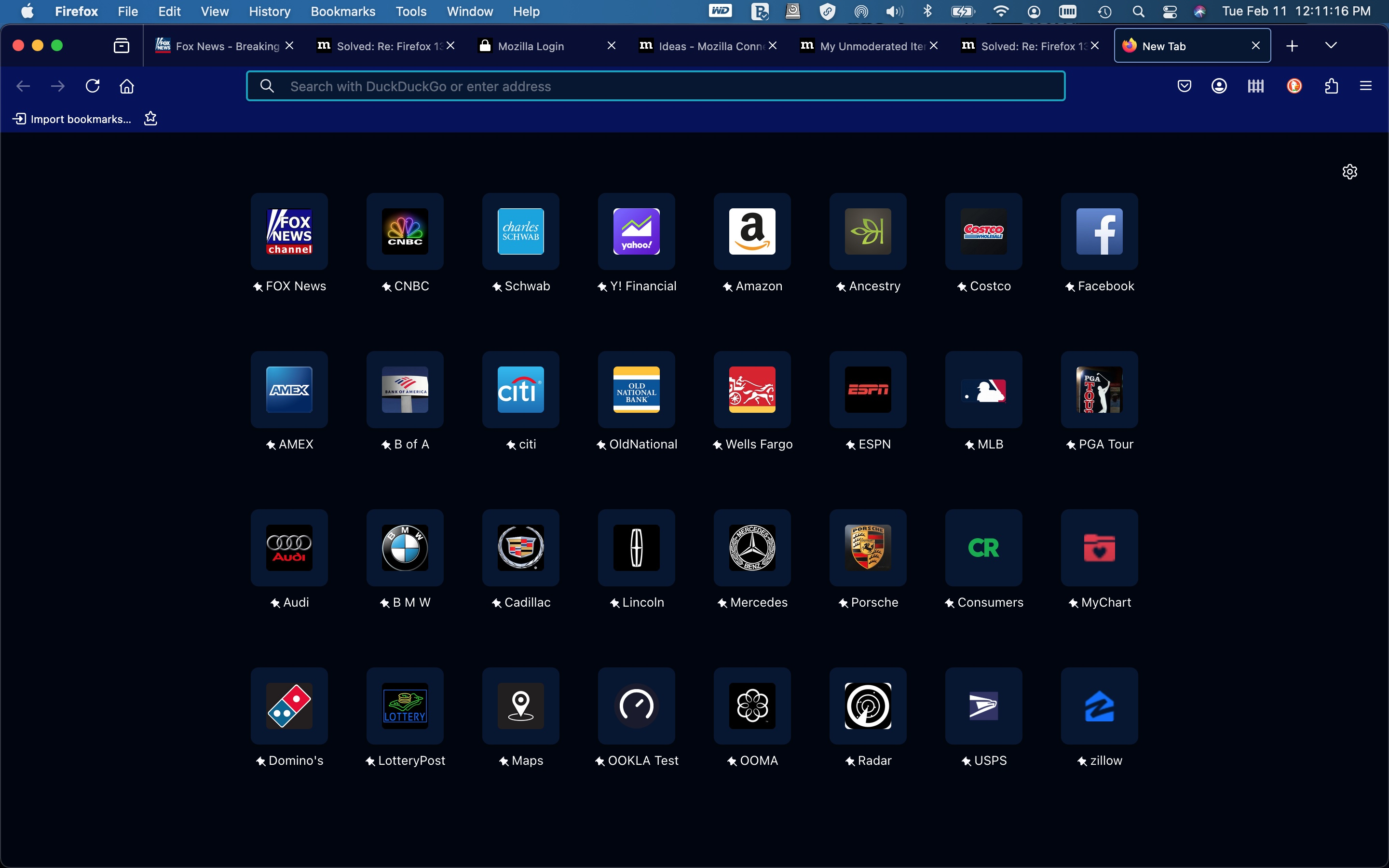This screenshot has height=868, width=1389.
Task: Open the OldNational bank shortcut tile
Action: (637, 390)
